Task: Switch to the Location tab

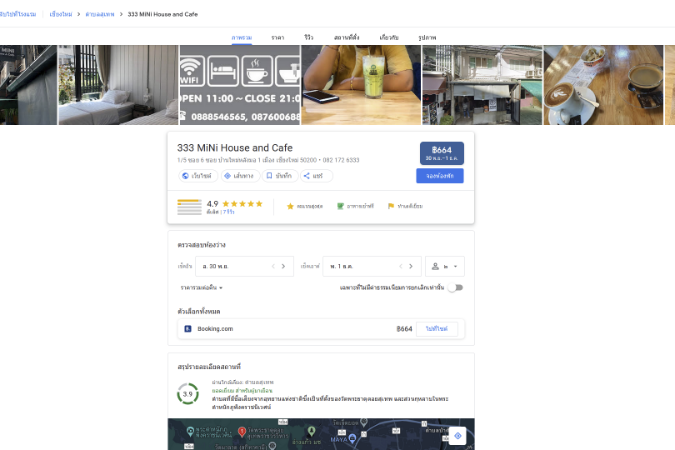Action: (x=347, y=37)
